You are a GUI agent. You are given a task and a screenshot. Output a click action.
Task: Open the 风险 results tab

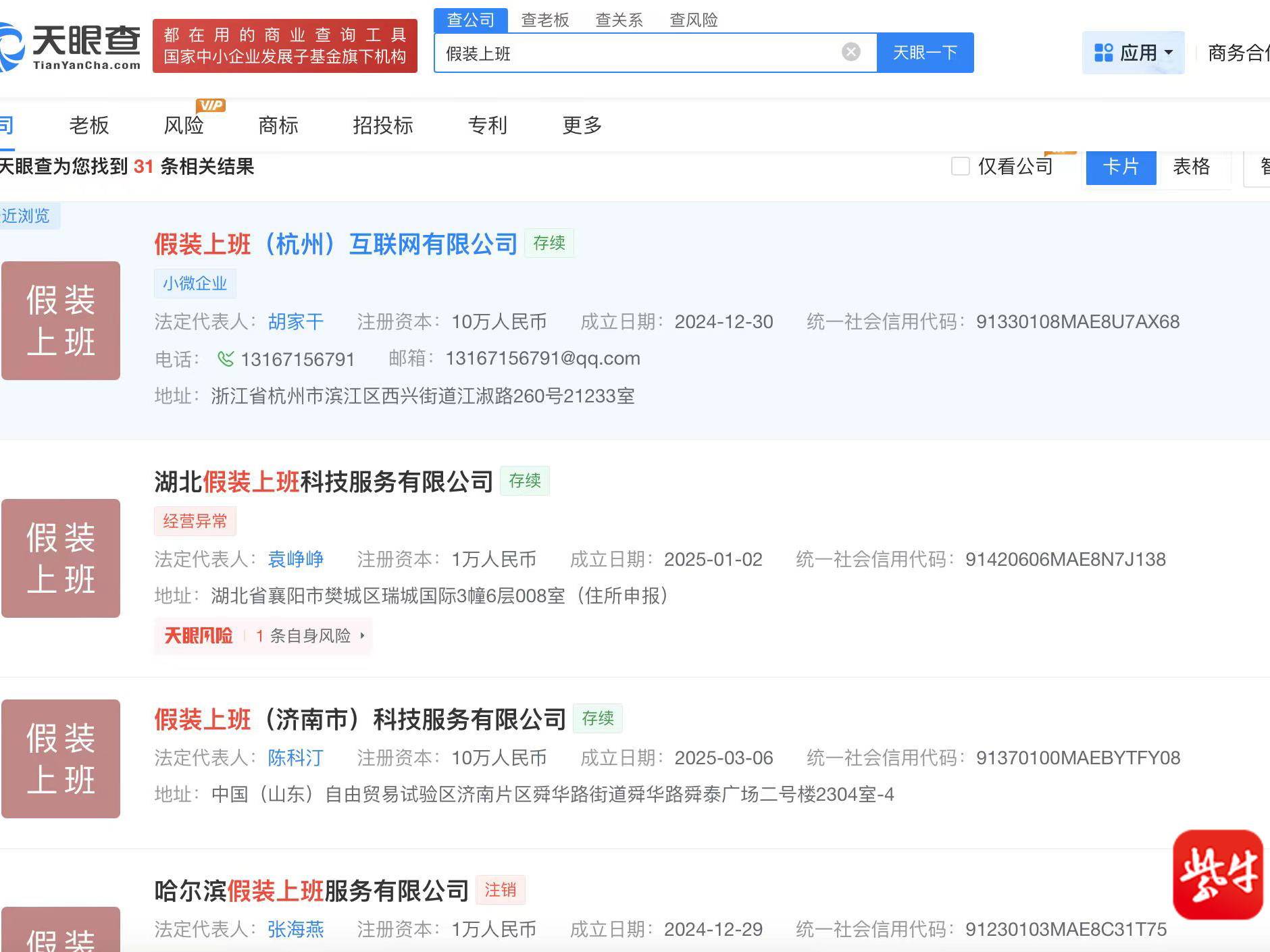click(184, 125)
